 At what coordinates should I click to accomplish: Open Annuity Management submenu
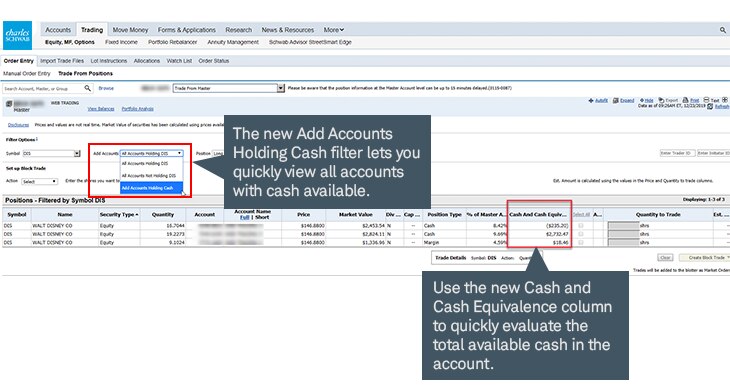(x=233, y=42)
